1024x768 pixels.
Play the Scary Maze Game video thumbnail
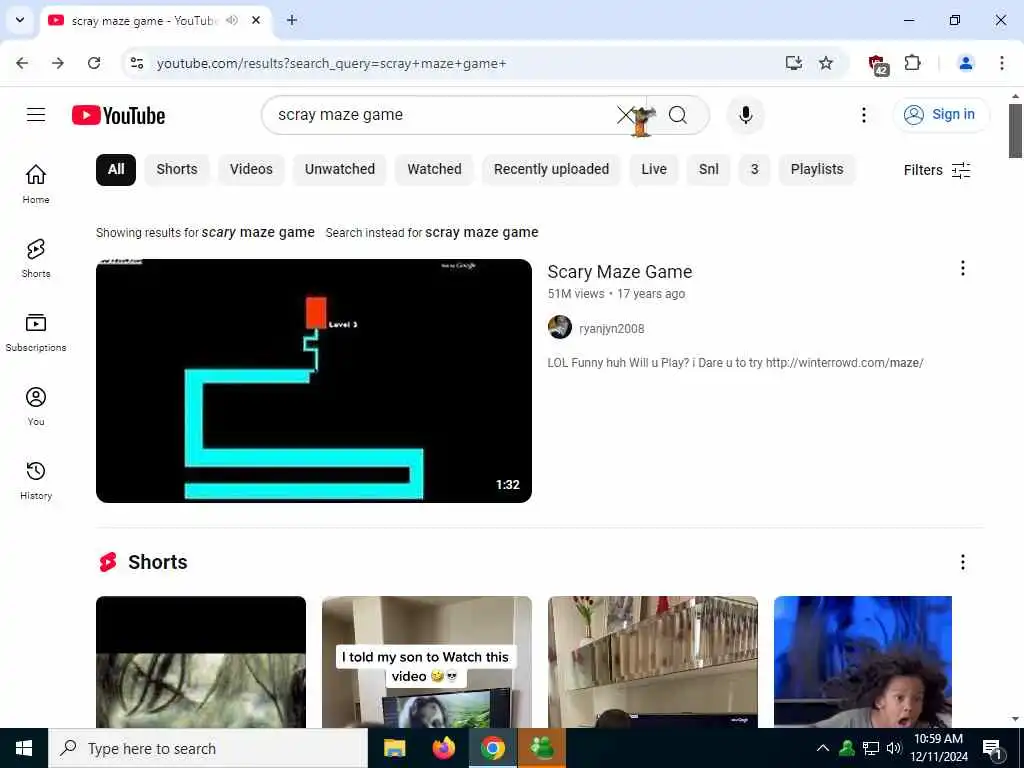[313, 381]
